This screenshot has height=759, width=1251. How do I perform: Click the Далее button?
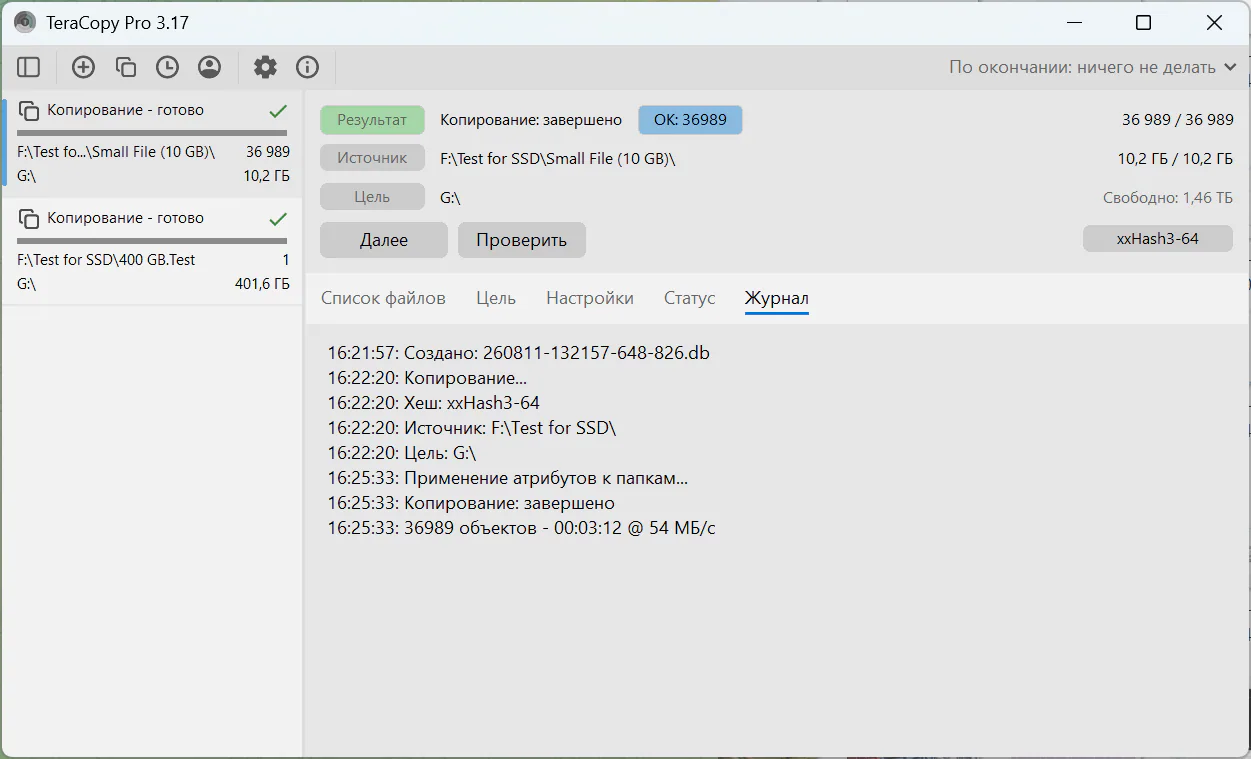[x=384, y=240]
